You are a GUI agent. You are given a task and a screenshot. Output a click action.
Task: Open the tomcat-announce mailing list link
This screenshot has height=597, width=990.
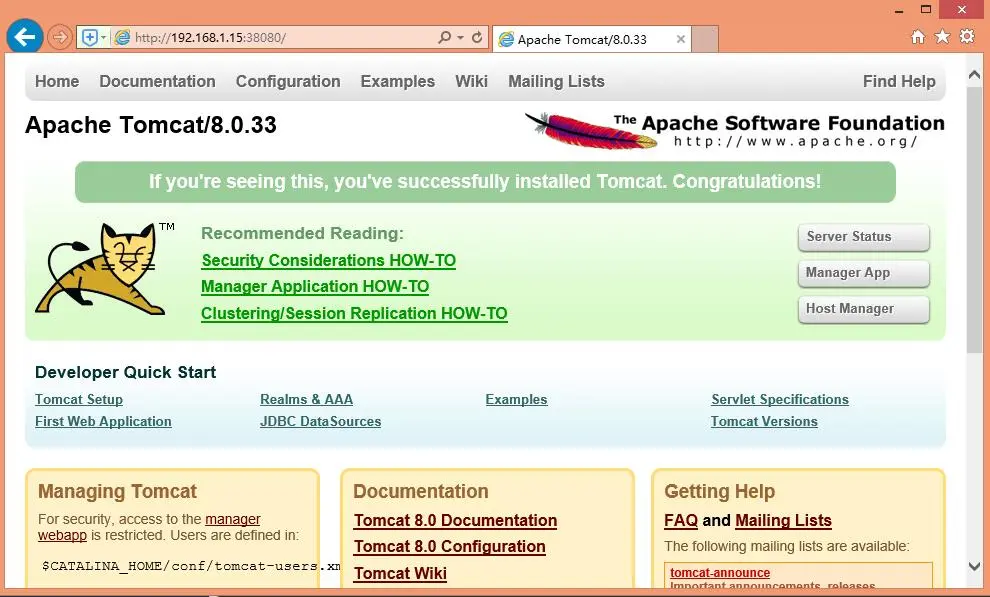pos(720,573)
